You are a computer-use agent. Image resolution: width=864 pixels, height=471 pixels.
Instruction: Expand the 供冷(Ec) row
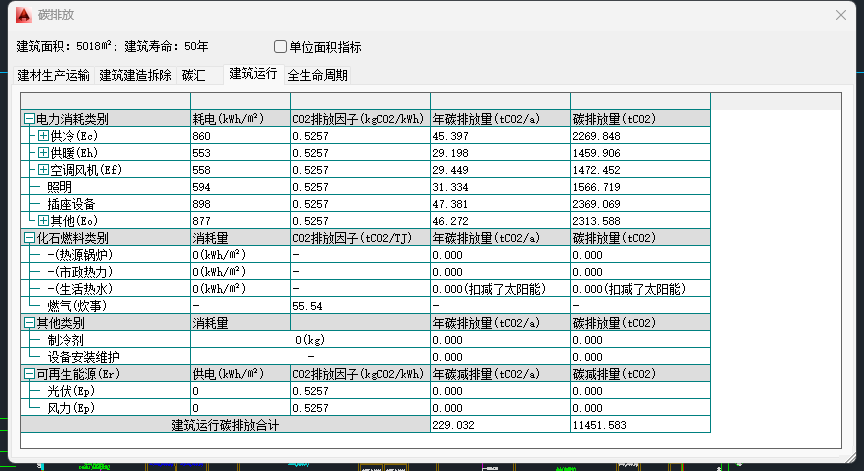click(43, 135)
